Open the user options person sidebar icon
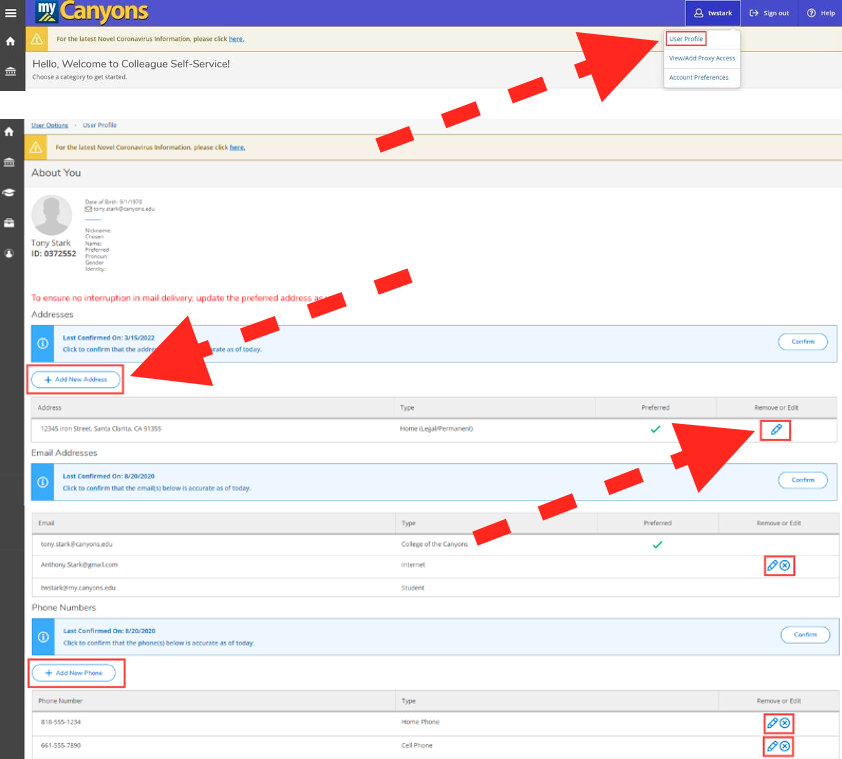 tap(9, 254)
